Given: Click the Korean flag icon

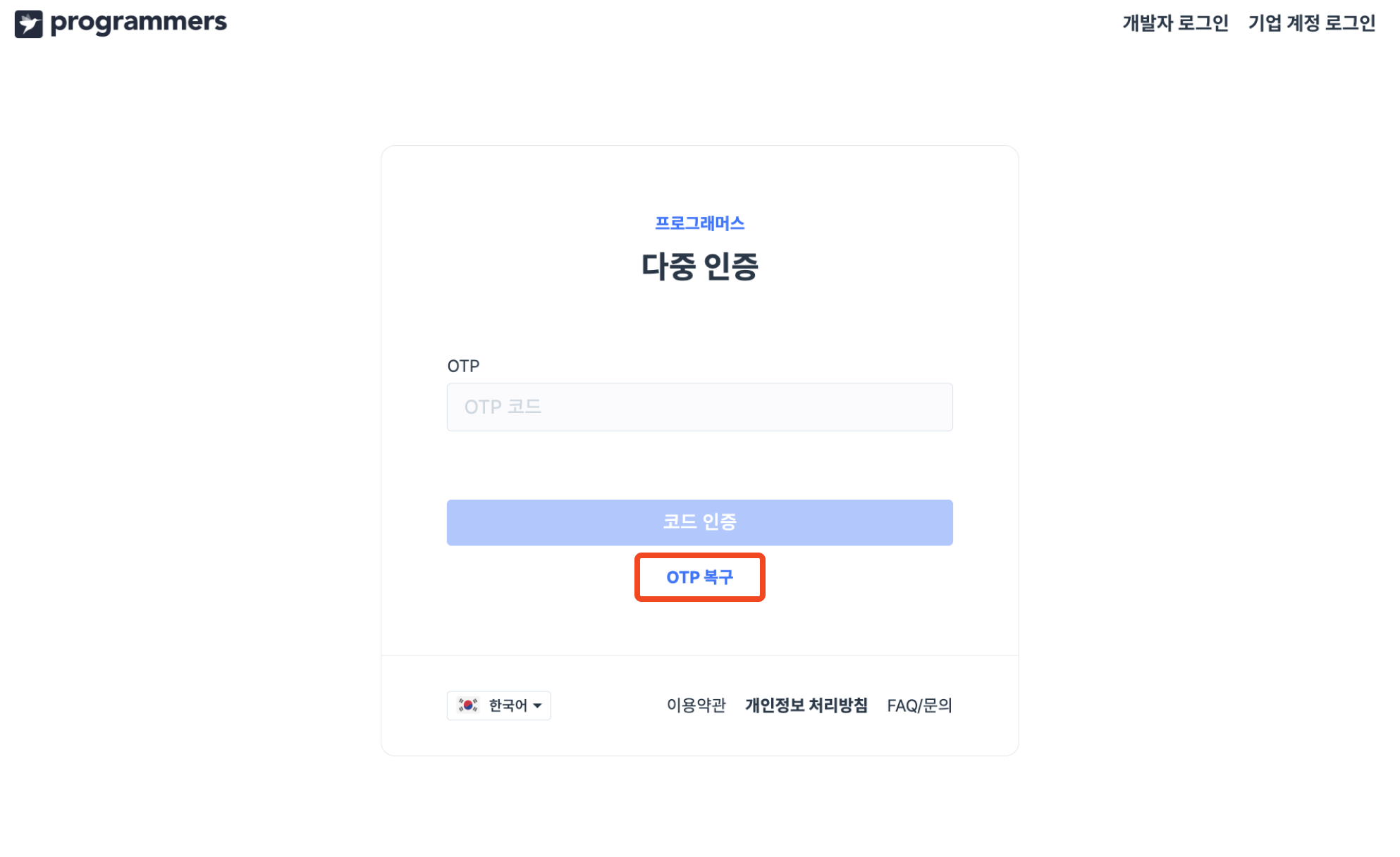Looking at the screenshot, I should pos(468,705).
